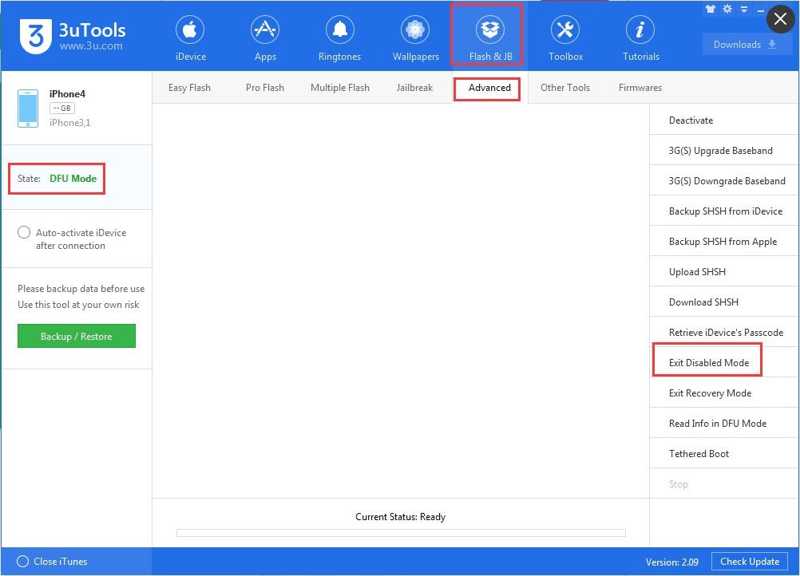Viewport: 800px width, 576px height.
Task: Click the Backup / Restore button
Action: [x=77, y=336]
